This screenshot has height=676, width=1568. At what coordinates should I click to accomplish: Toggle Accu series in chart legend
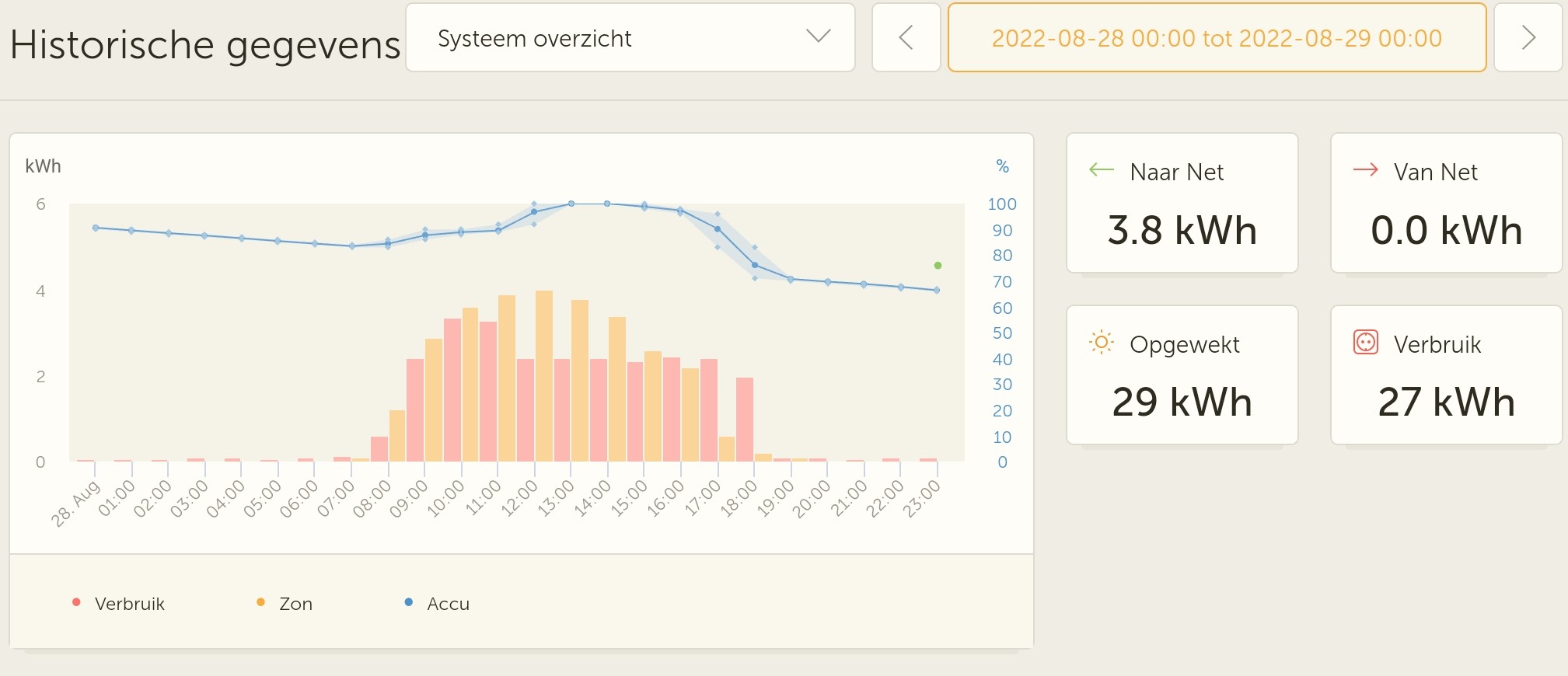click(448, 604)
